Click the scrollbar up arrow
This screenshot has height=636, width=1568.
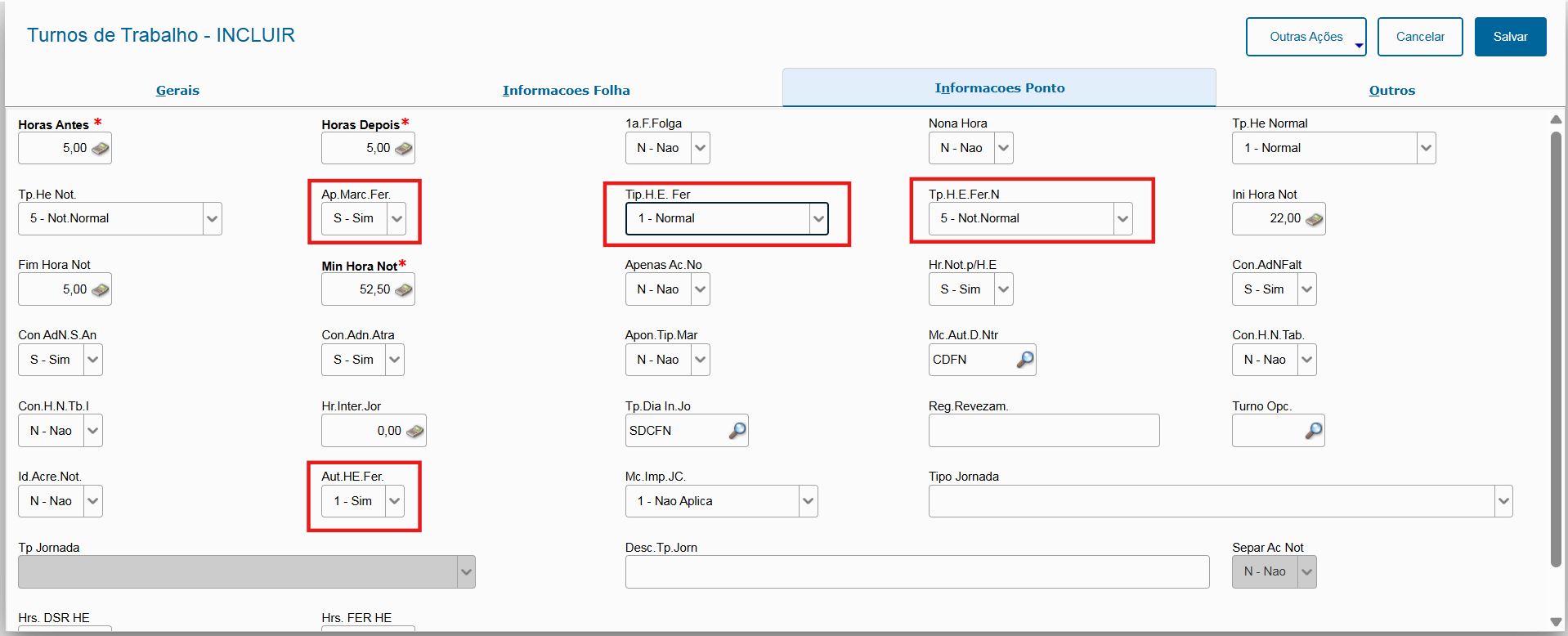pyautogui.click(x=1556, y=119)
